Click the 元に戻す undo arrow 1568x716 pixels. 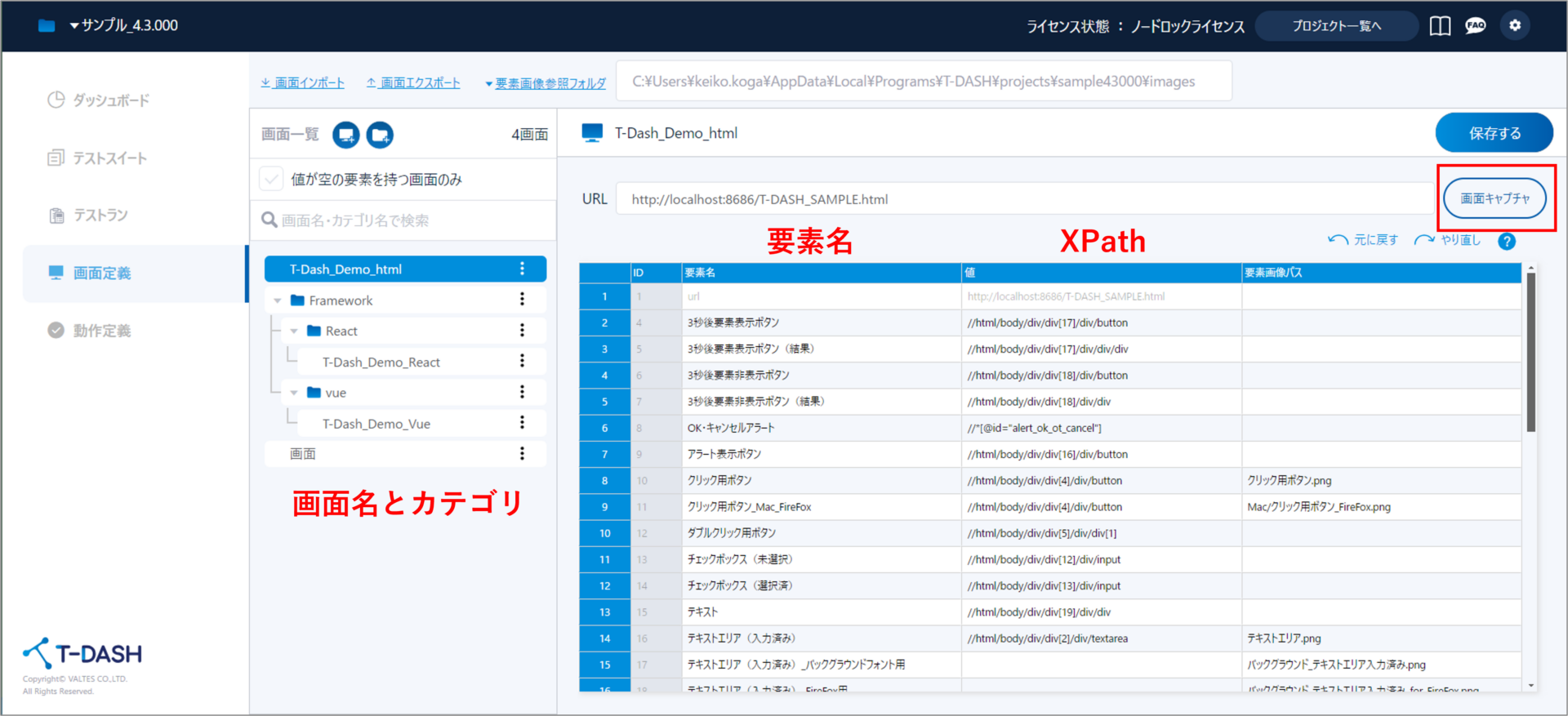[x=1338, y=240]
